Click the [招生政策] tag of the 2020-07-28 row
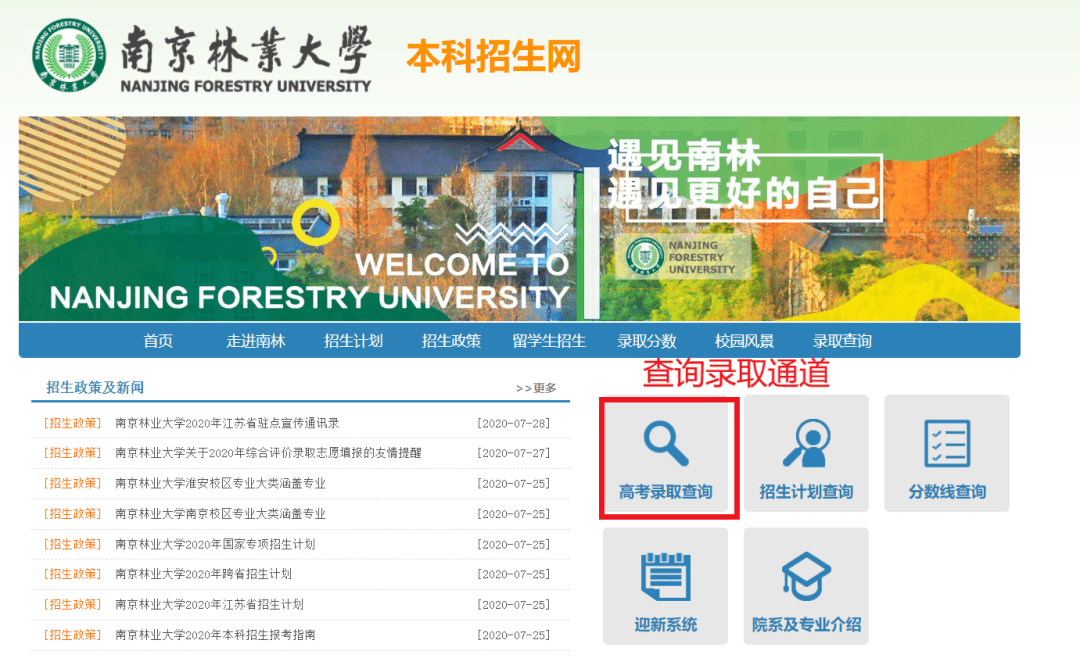 point(72,423)
